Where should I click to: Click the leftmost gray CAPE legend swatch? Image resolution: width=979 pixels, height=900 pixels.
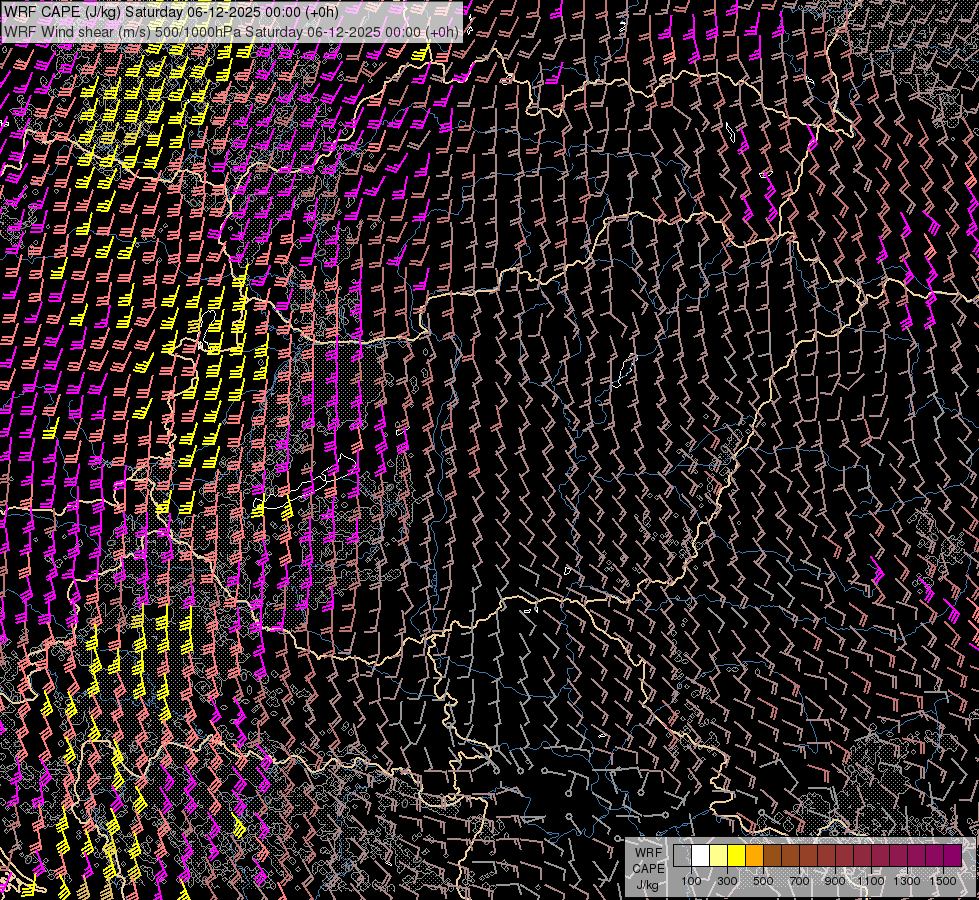(682, 856)
